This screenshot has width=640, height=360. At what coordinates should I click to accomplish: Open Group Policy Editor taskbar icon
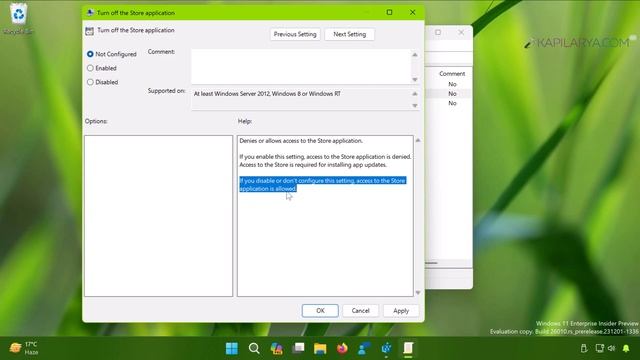point(408,349)
